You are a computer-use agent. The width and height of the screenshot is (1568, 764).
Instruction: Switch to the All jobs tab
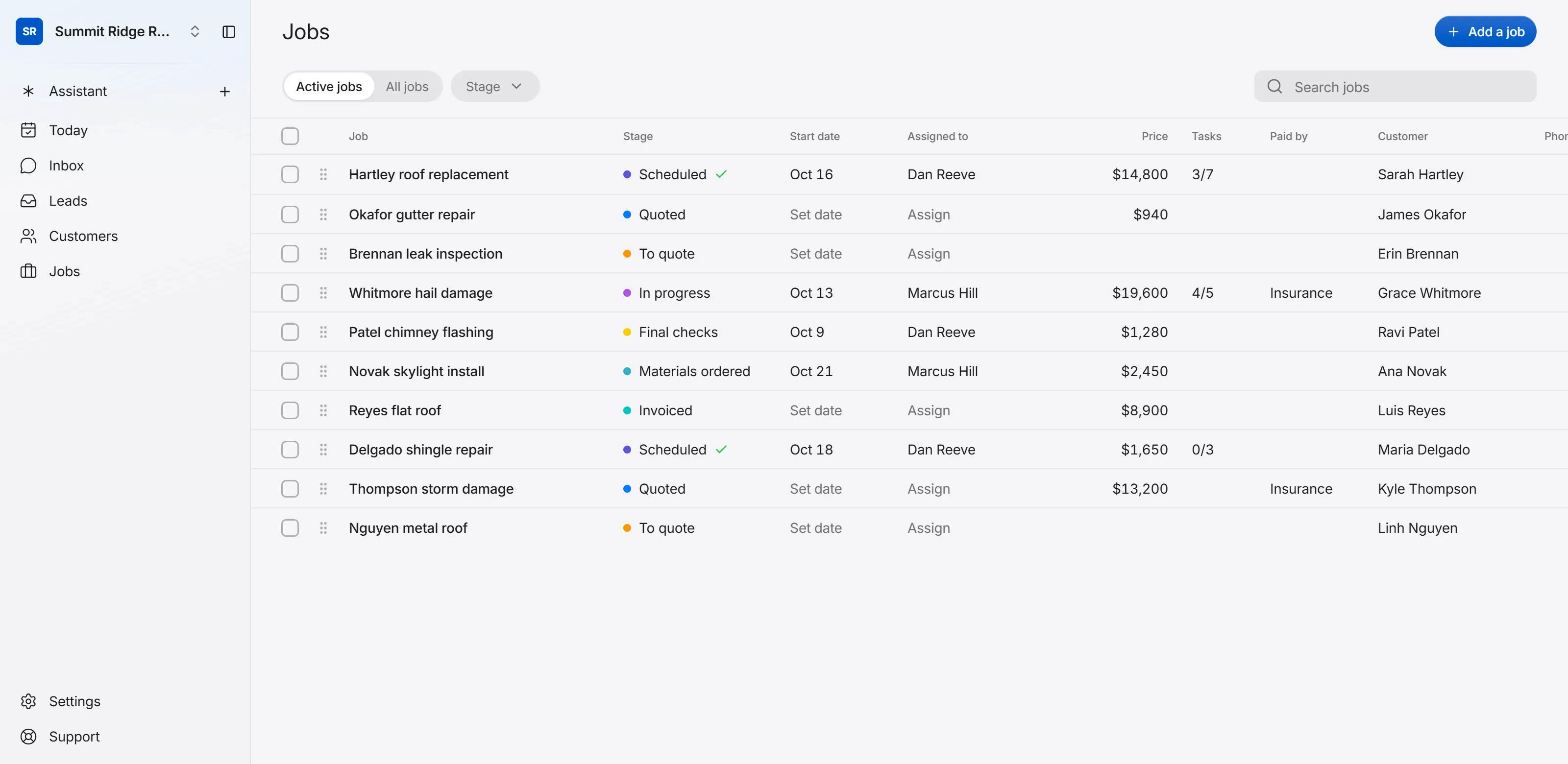coord(407,86)
